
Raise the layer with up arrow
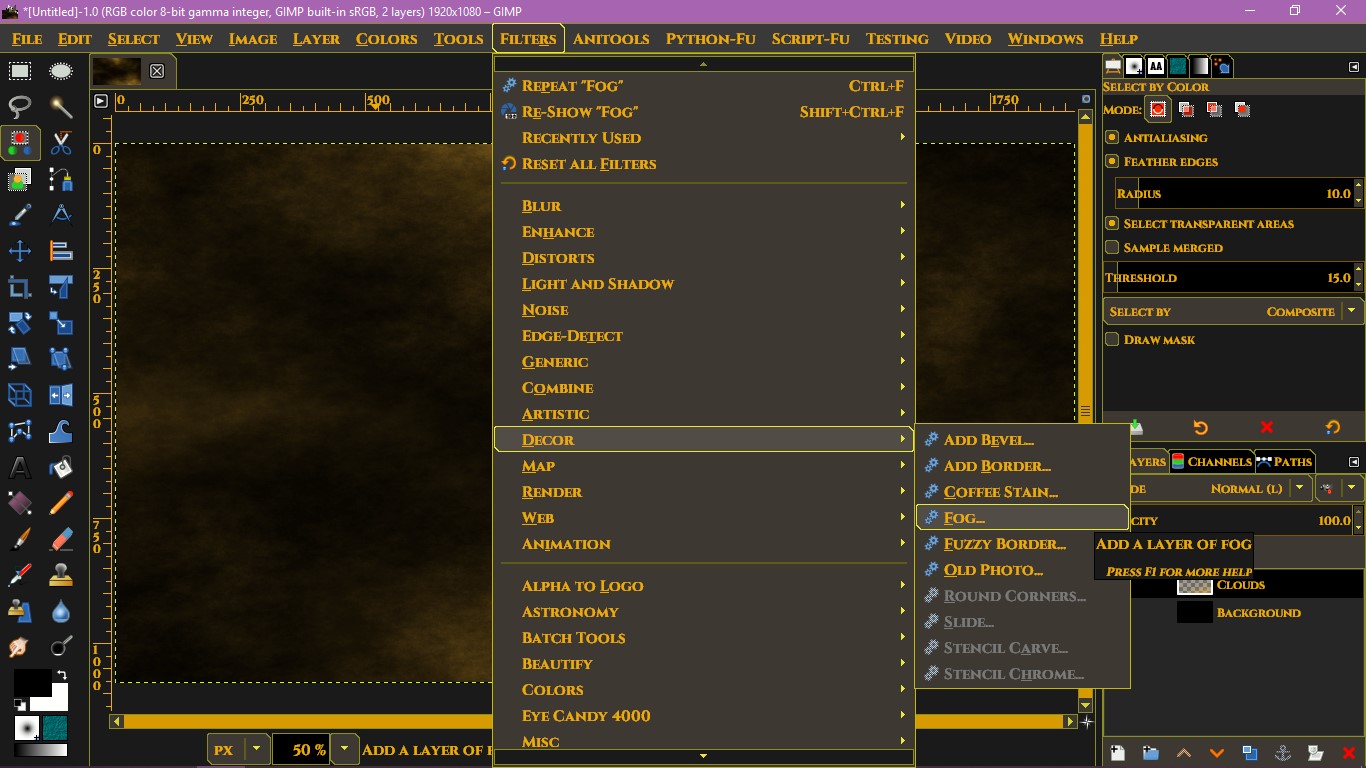point(1184,753)
